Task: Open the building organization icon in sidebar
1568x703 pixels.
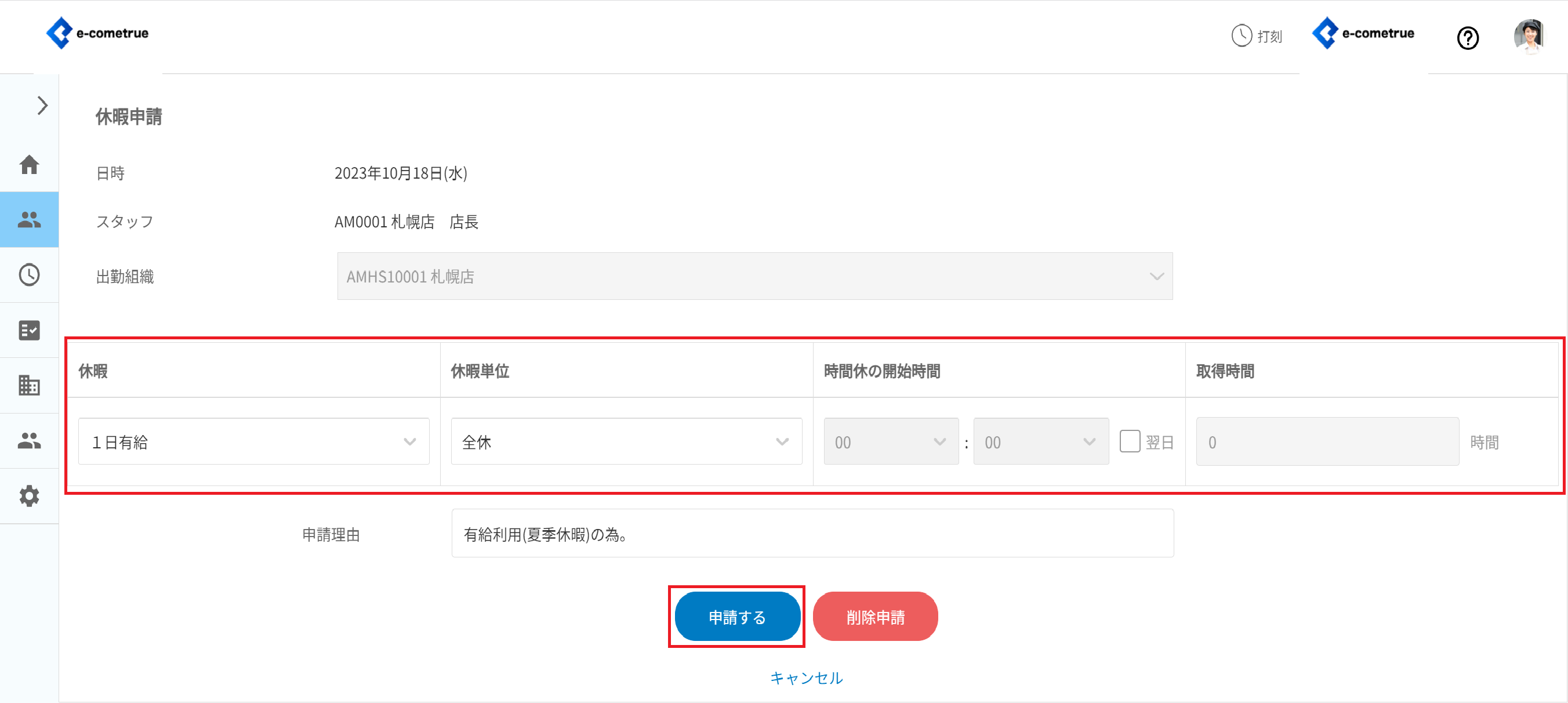Action: click(29, 385)
